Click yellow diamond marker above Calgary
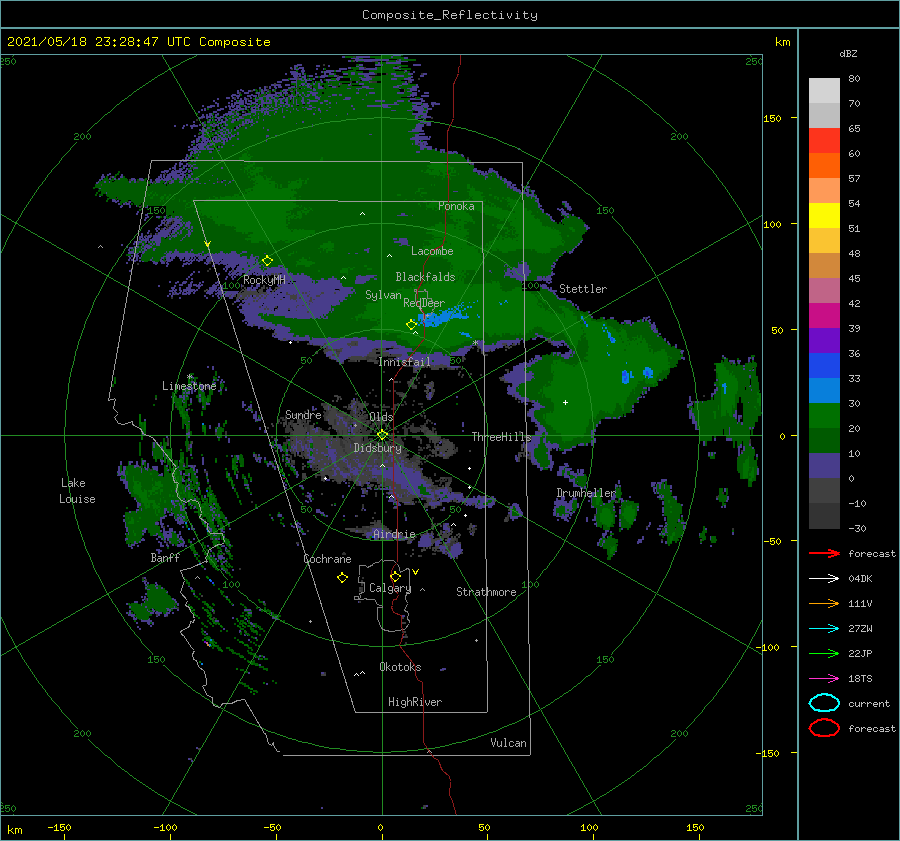This screenshot has height=841, width=900. coord(395,576)
